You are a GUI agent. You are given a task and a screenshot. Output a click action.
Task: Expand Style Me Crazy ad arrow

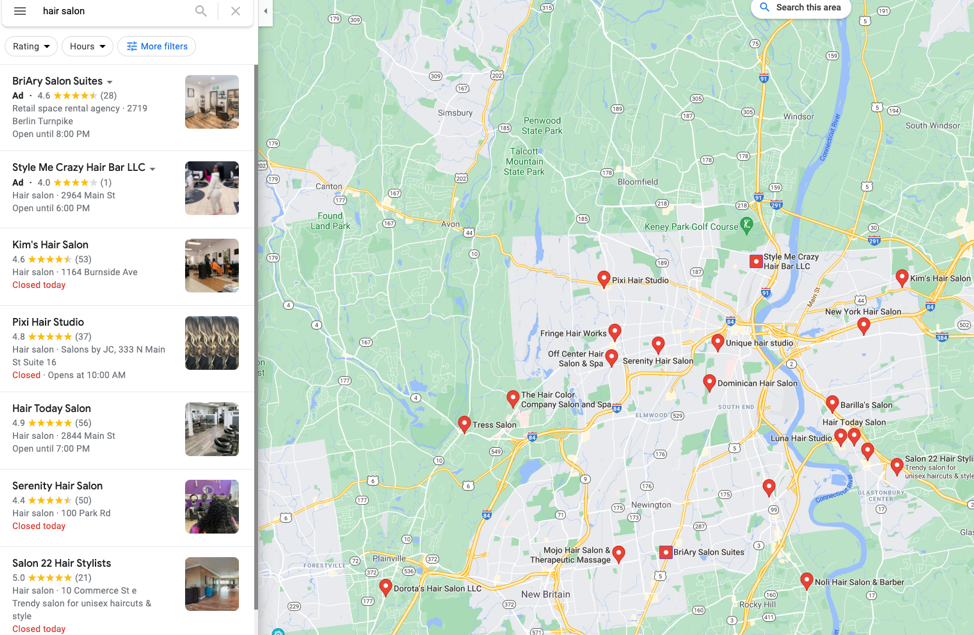pos(153,168)
